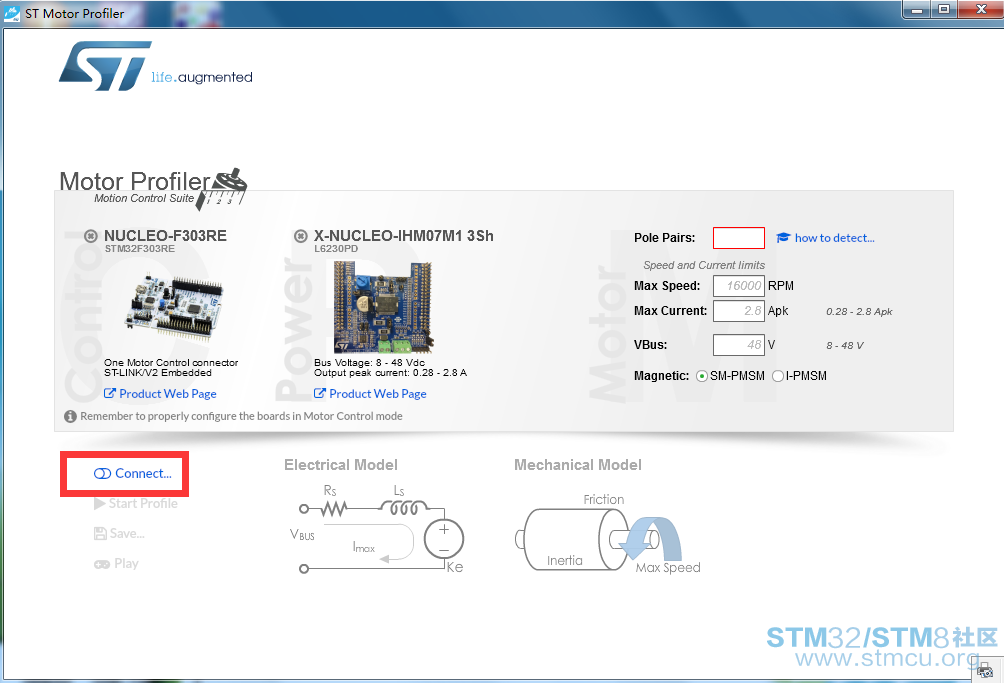Image resolution: width=1004 pixels, height=683 pixels.
Task: Click the Save button
Action: click(119, 533)
